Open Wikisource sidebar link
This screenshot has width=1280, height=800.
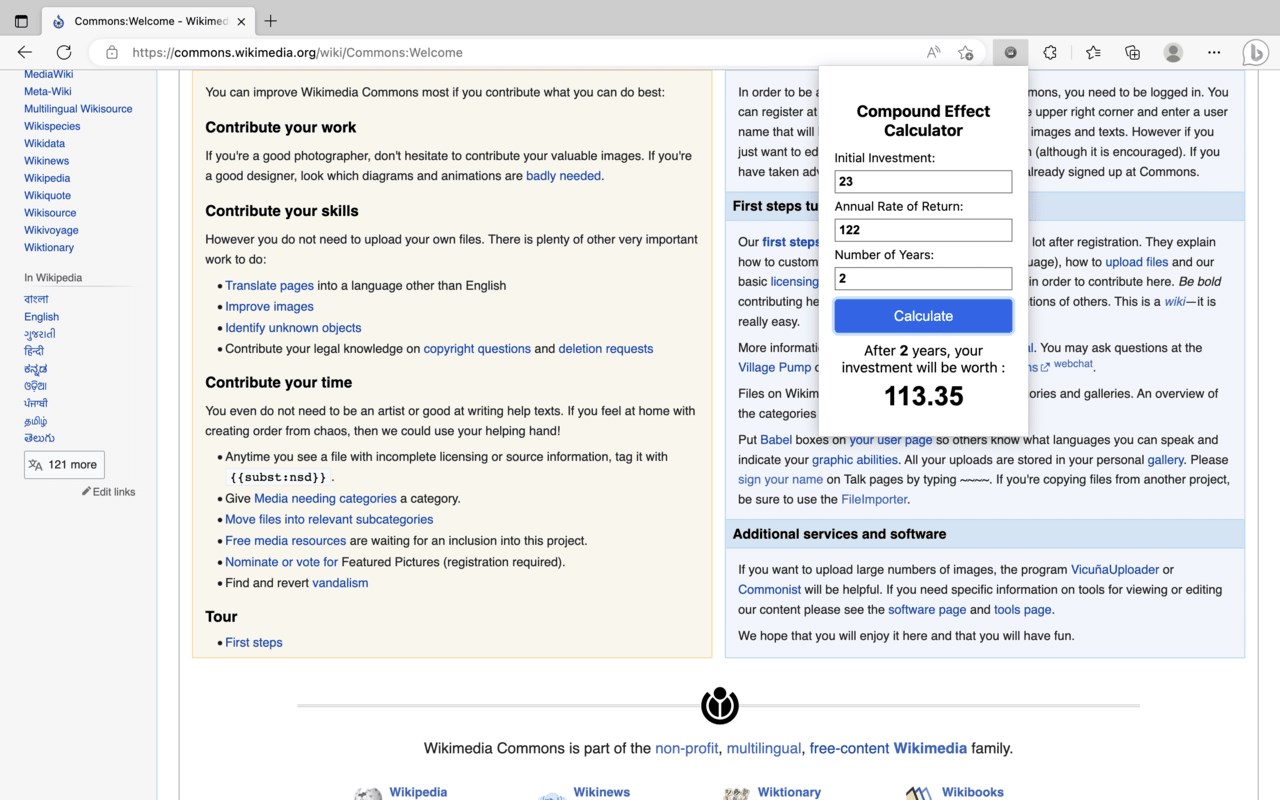click(50, 213)
